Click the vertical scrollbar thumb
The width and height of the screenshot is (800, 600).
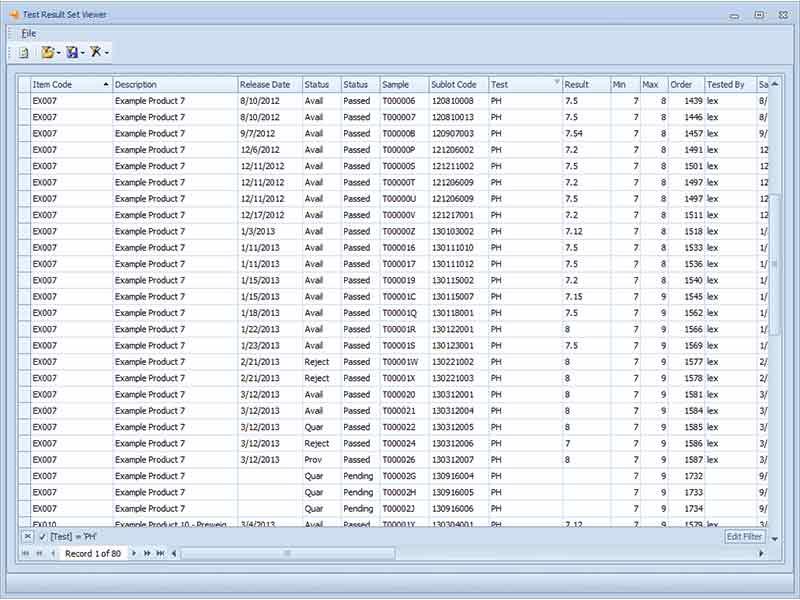click(775, 264)
